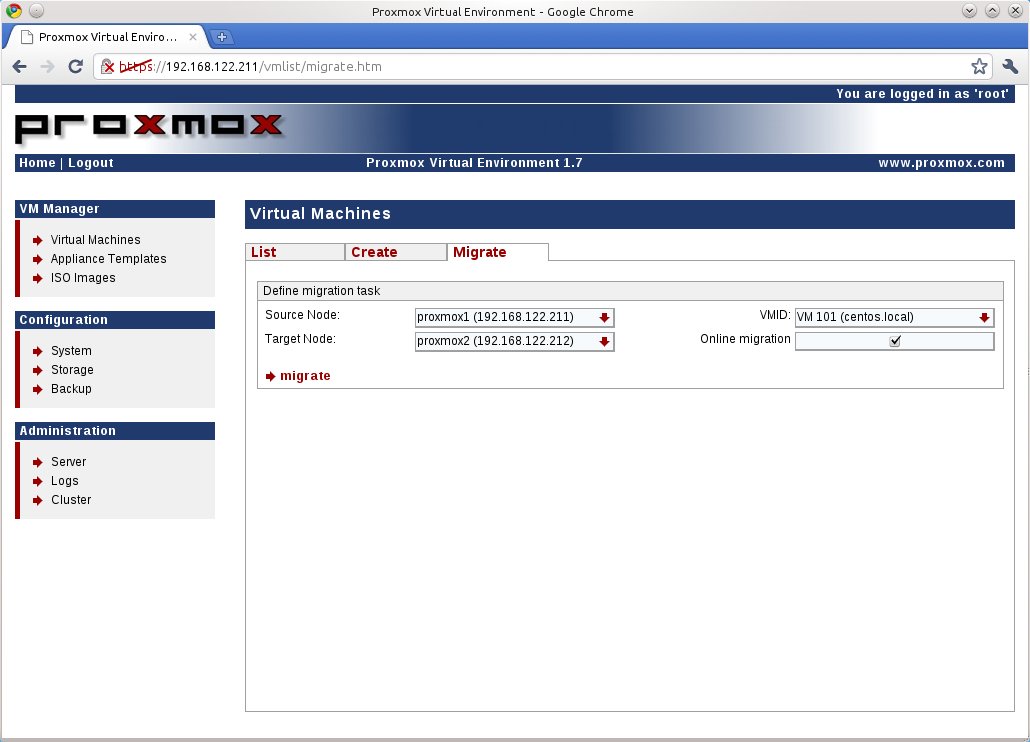This screenshot has height=742, width=1030.
Task: Click 'Proxmox Virtual Environment 1.7' text
Action: (474, 163)
